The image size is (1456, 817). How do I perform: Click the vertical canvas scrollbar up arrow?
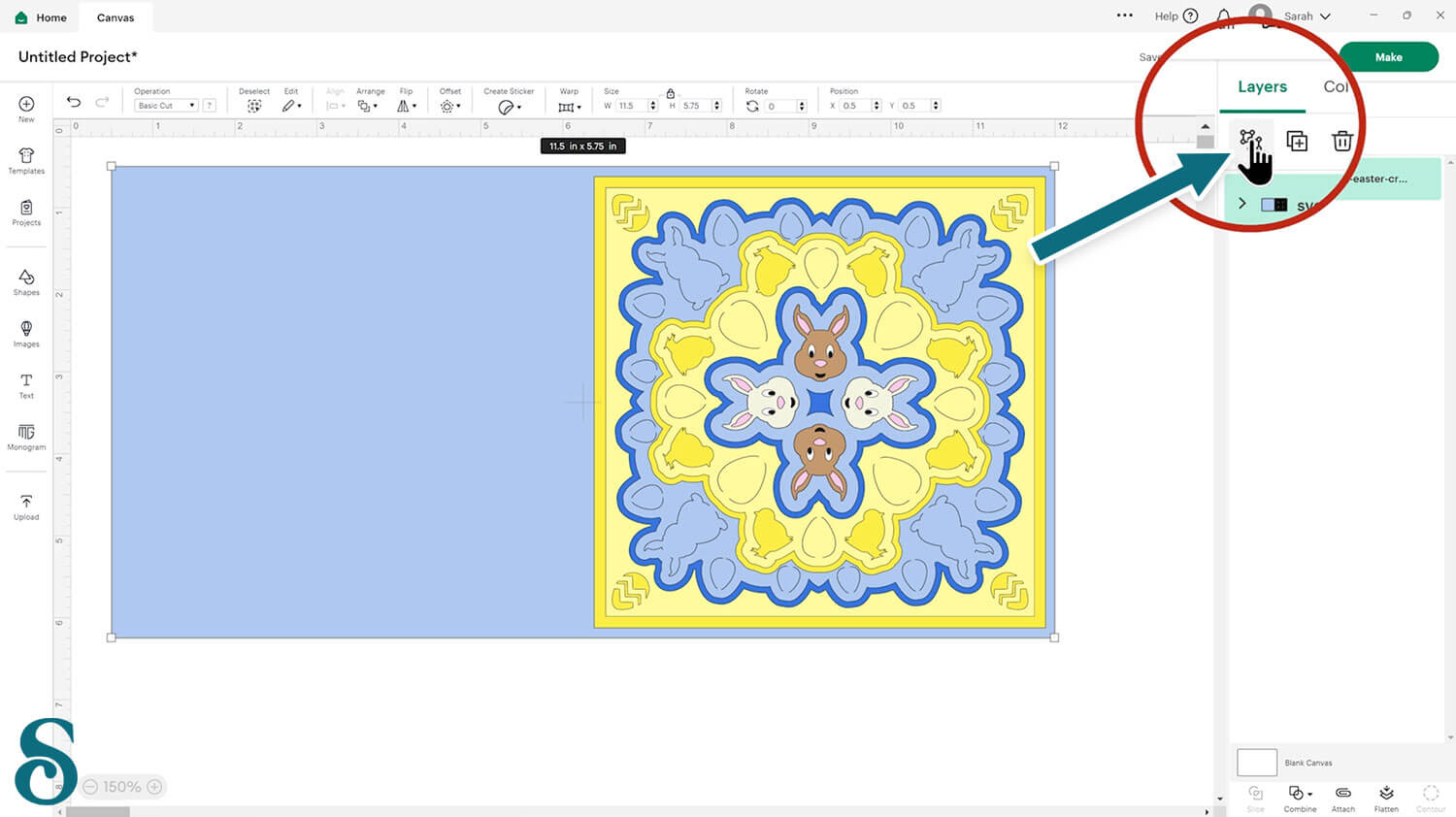click(1206, 126)
